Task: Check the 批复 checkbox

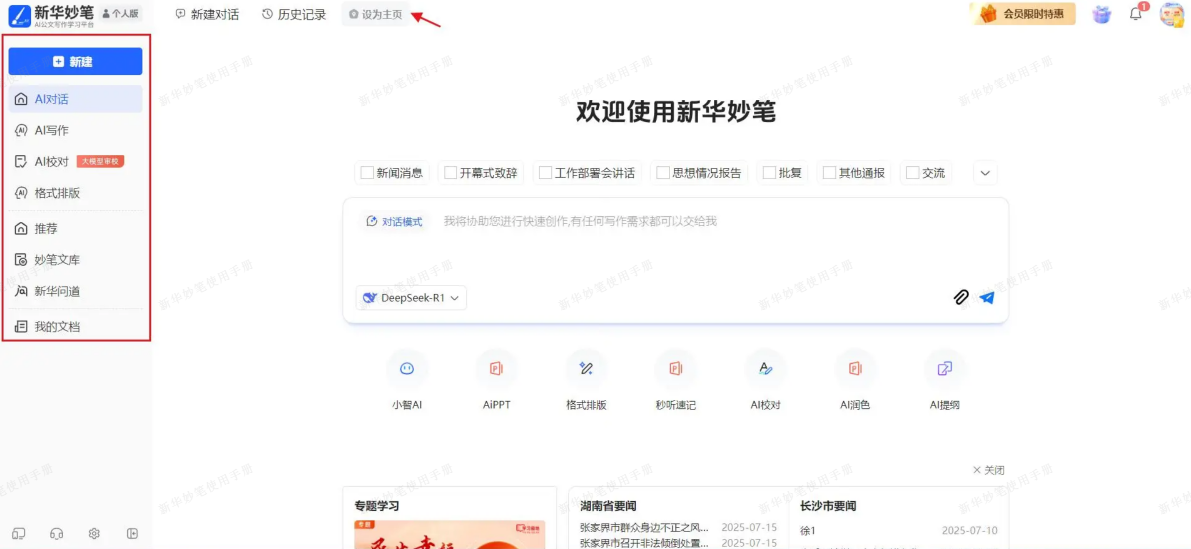Action: 769,173
